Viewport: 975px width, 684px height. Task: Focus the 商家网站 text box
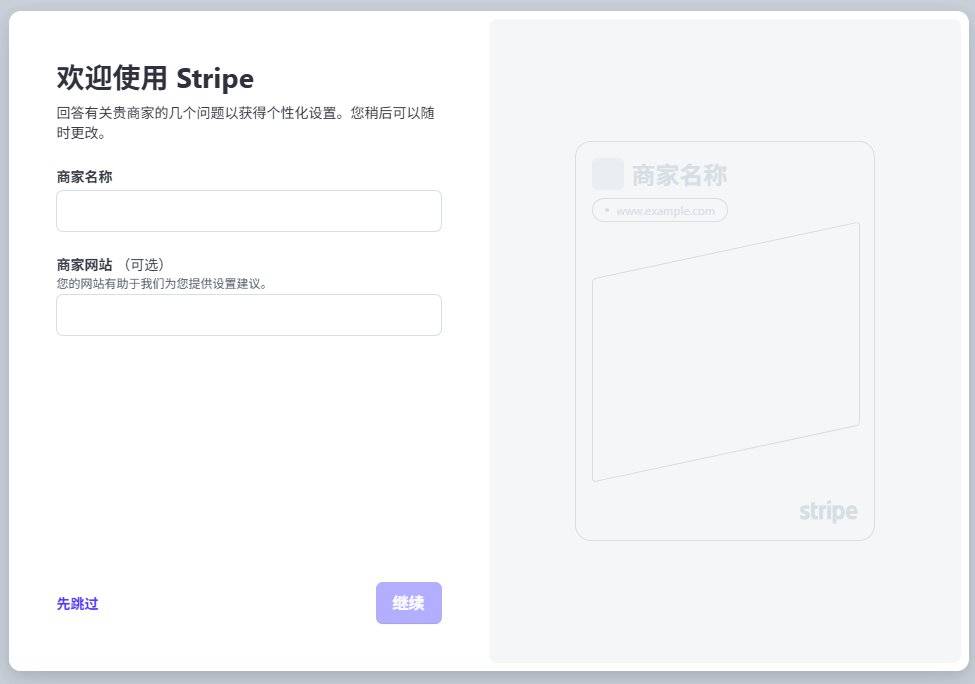pyautogui.click(x=248, y=315)
